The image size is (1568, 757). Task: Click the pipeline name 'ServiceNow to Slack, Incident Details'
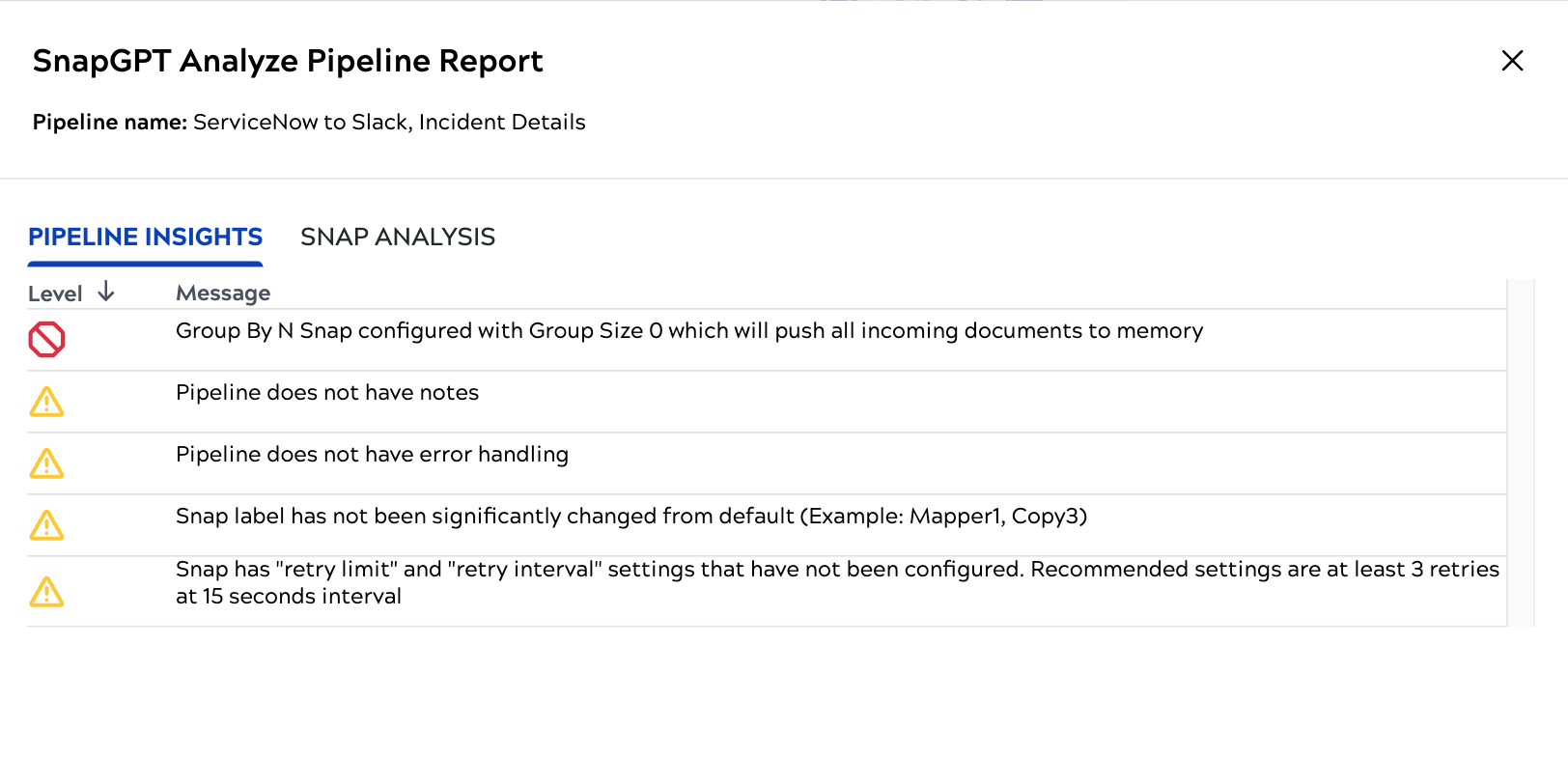pyautogui.click(x=389, y=123)
